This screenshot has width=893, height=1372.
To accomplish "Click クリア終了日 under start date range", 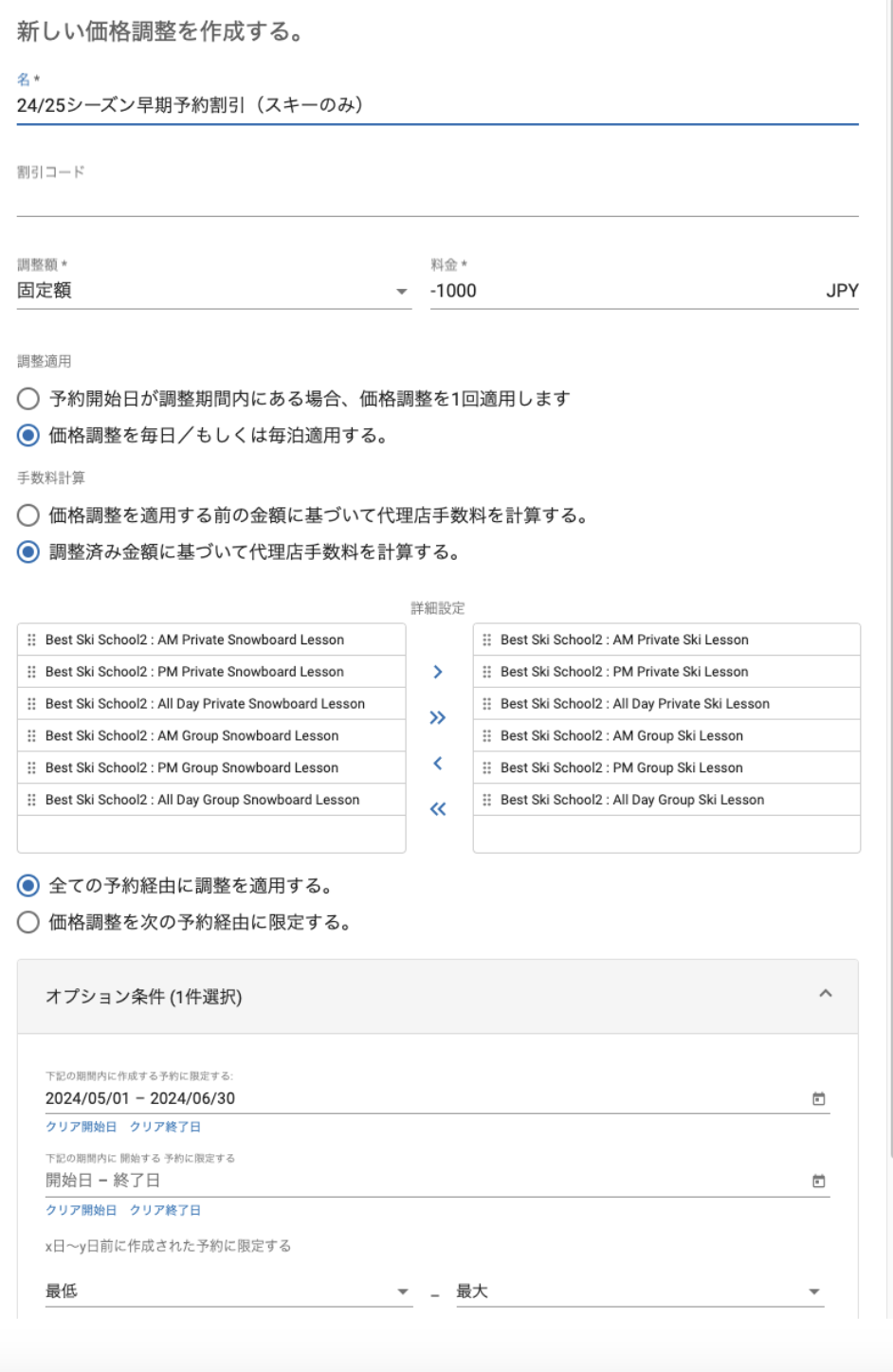I will click(165, 1210).
